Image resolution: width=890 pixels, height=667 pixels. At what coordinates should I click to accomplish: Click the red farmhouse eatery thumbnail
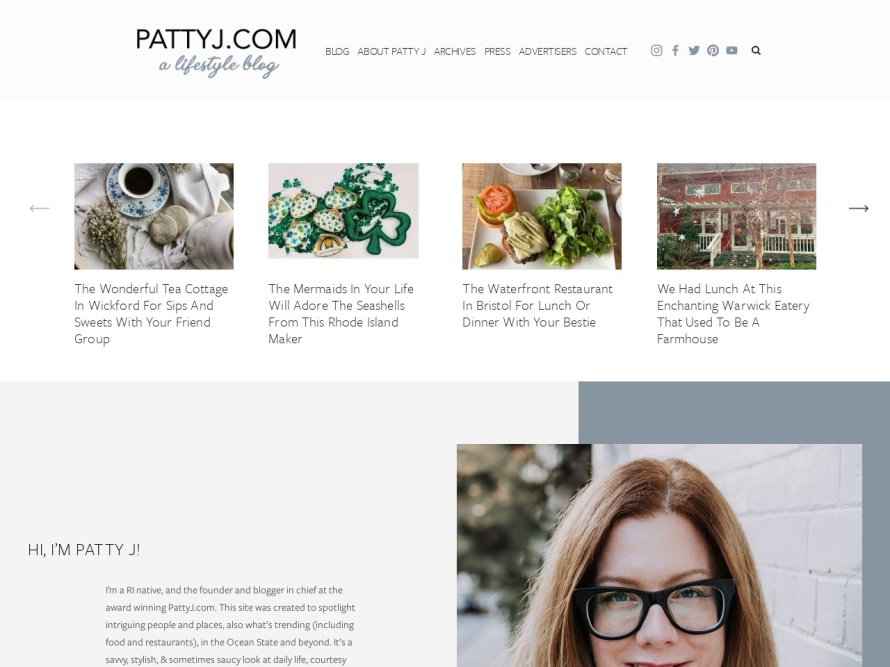736,216
